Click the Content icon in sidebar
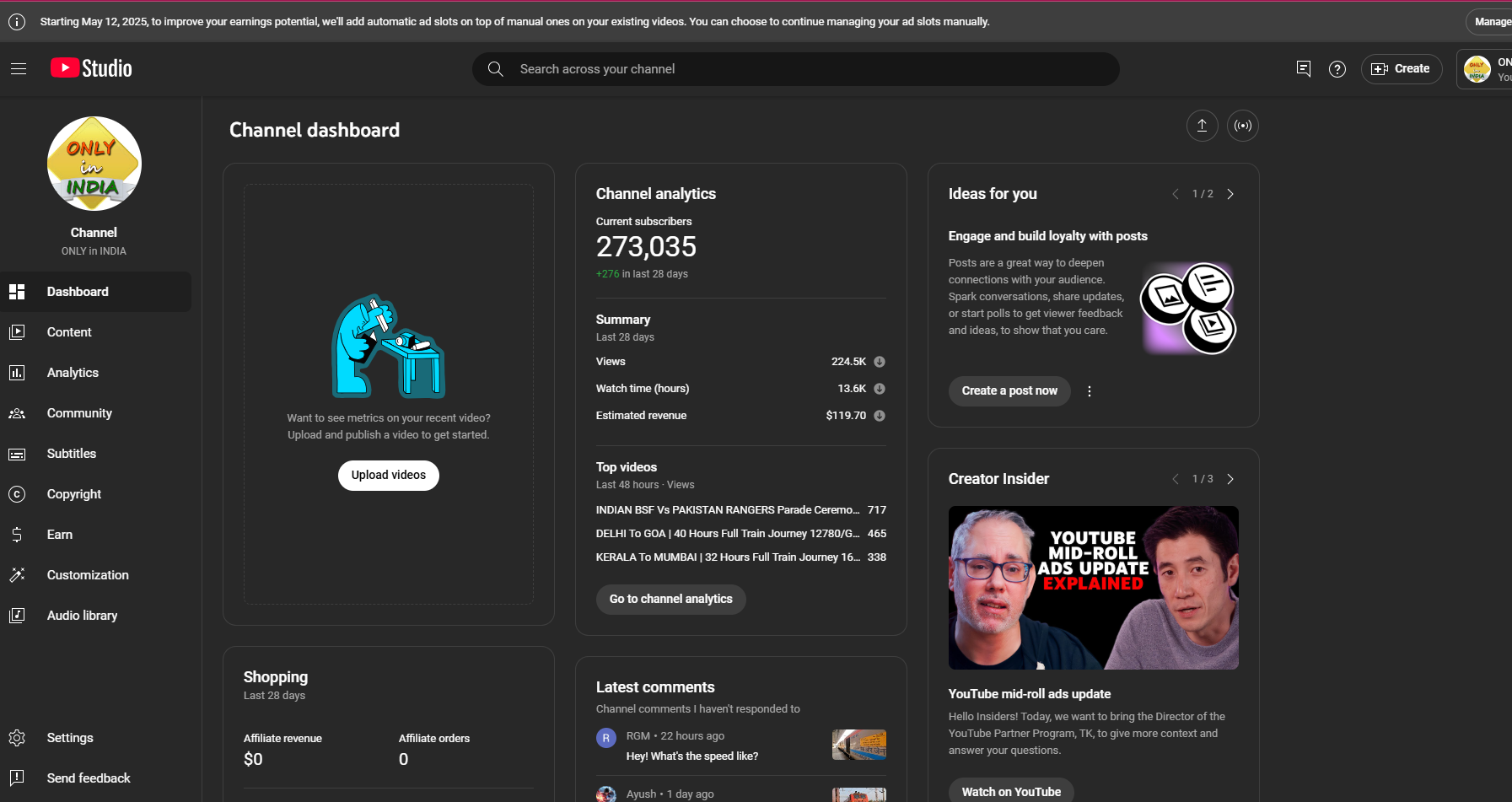This screenshot has width=1512, height=802. point(17,332)
